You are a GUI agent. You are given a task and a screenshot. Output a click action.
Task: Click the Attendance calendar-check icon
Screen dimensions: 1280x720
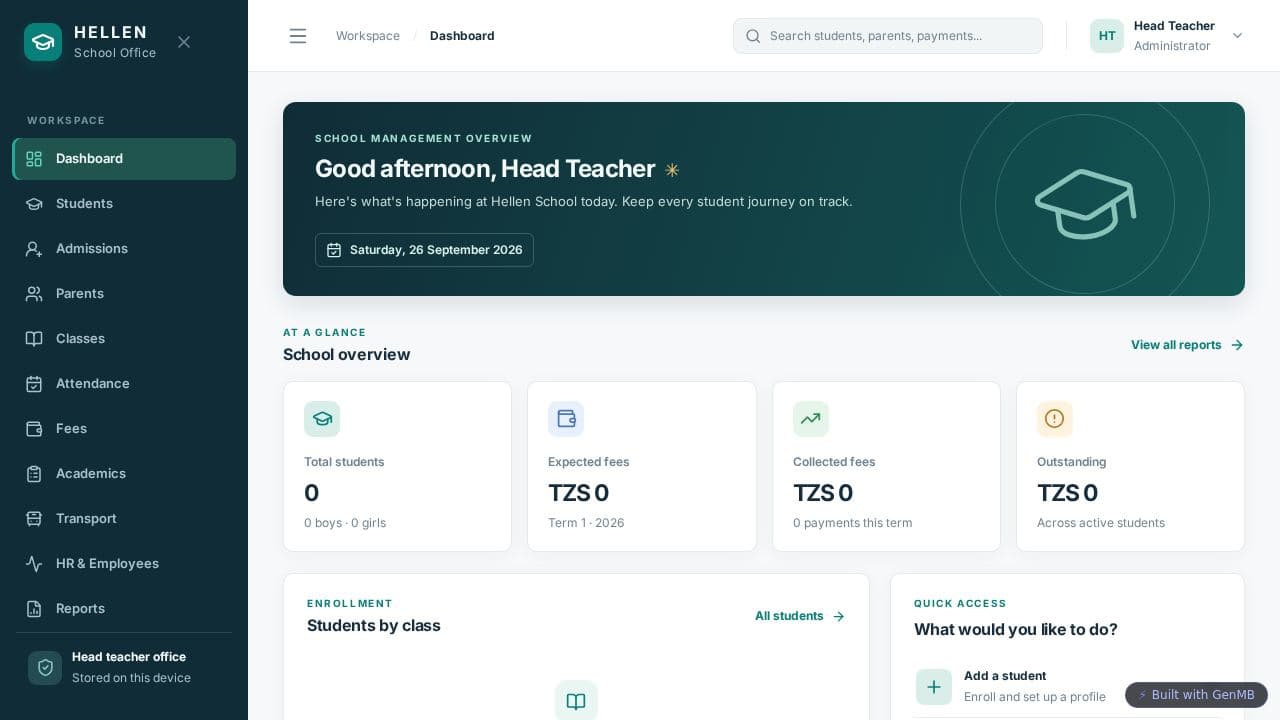tap(34, 384)
